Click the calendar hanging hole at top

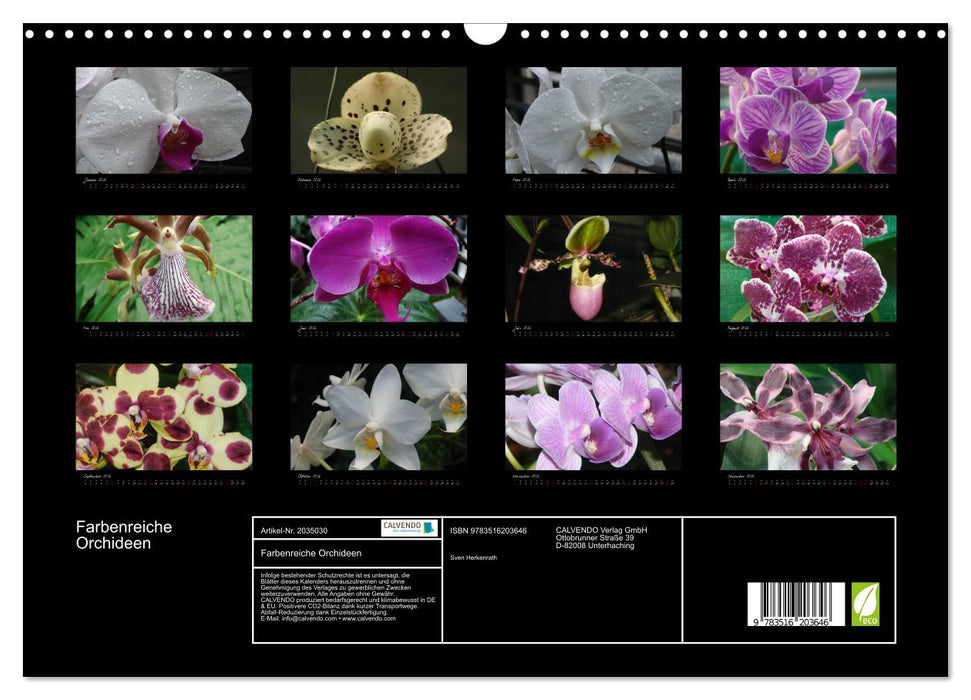click(x=485, y=33)
